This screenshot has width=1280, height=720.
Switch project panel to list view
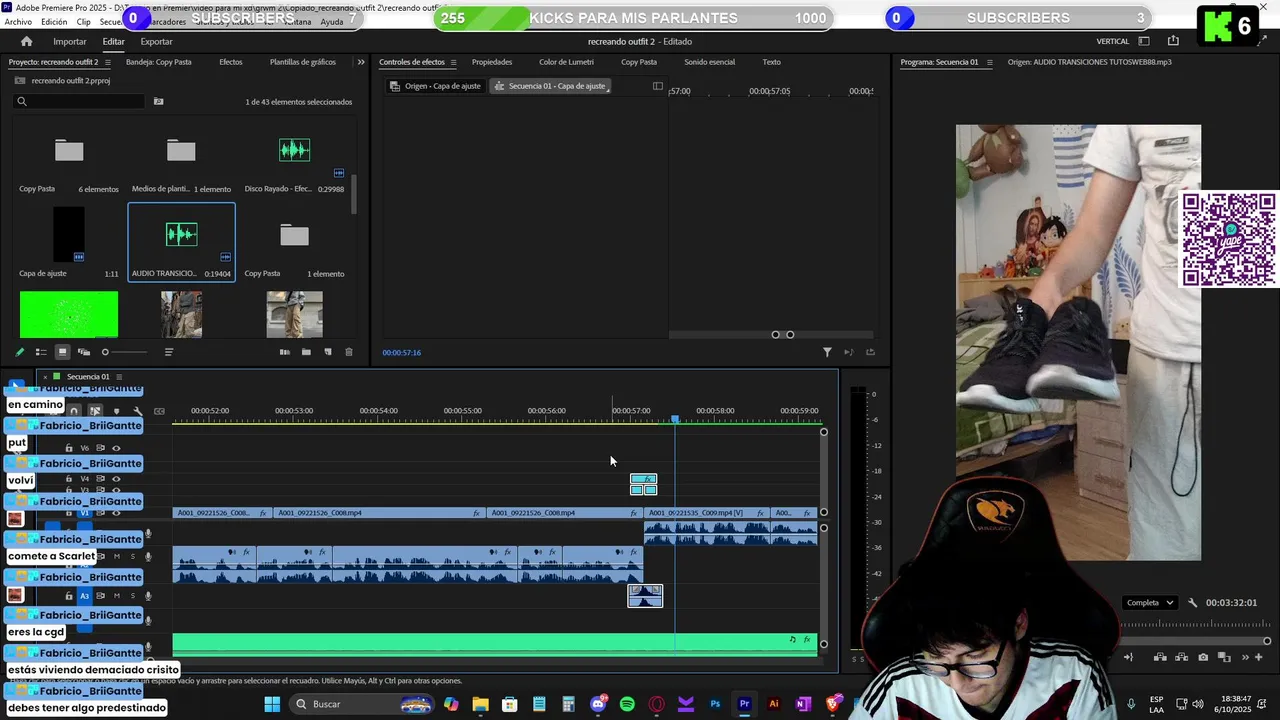(41, 352)
